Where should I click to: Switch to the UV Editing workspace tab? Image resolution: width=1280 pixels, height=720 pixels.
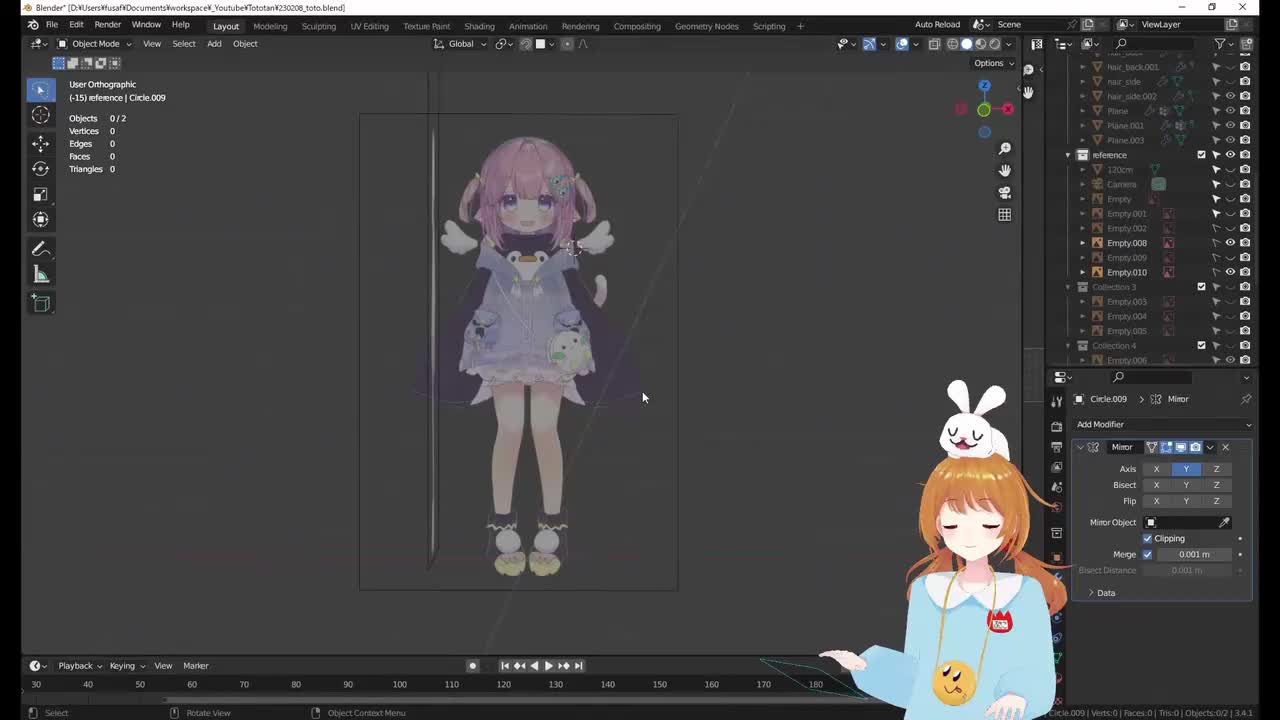point(369,26)
